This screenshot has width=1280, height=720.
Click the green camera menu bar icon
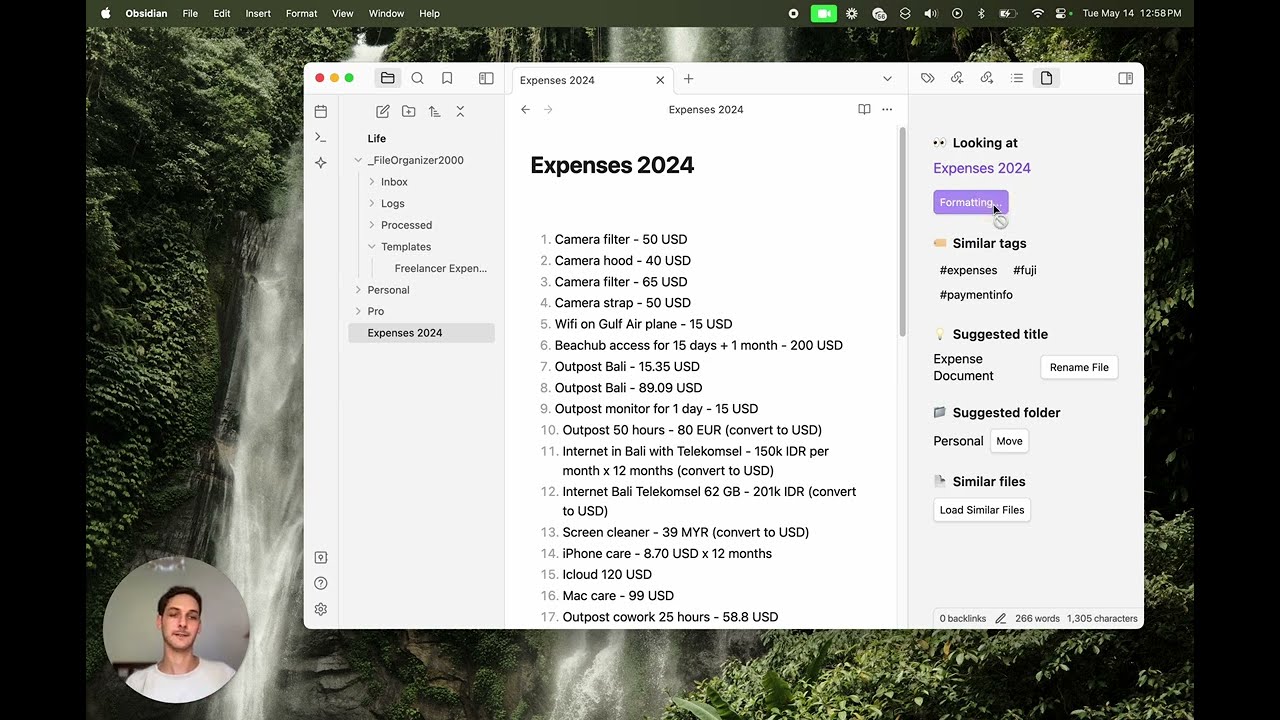click(x=823, y=13)
